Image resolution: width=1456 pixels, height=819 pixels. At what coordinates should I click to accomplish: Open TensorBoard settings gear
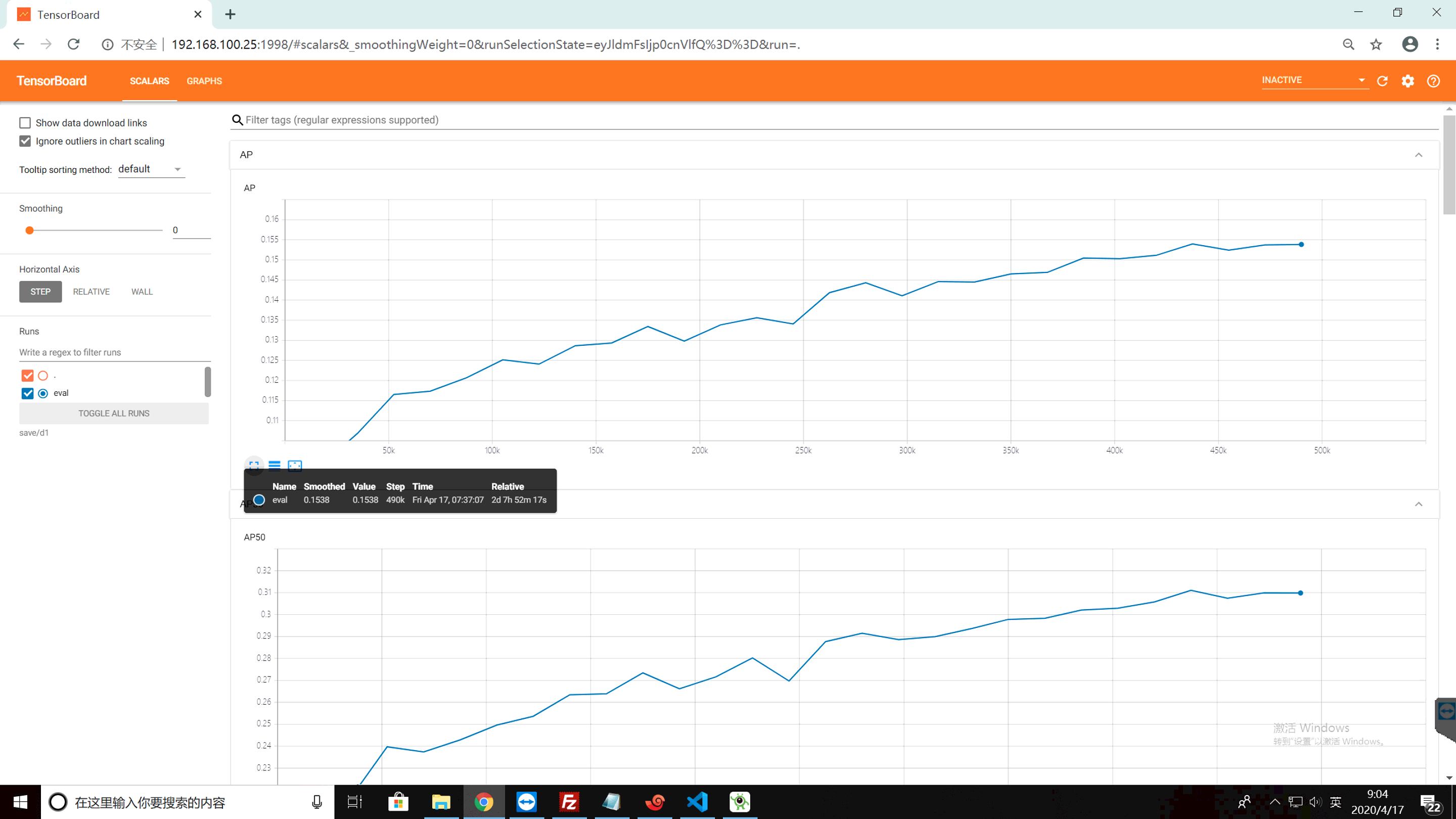tap(1408, 81)
